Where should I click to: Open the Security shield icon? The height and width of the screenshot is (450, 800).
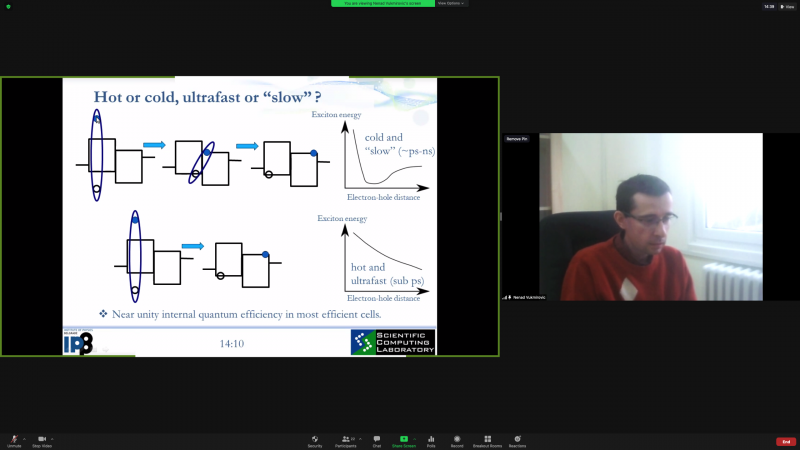(315, 439)
